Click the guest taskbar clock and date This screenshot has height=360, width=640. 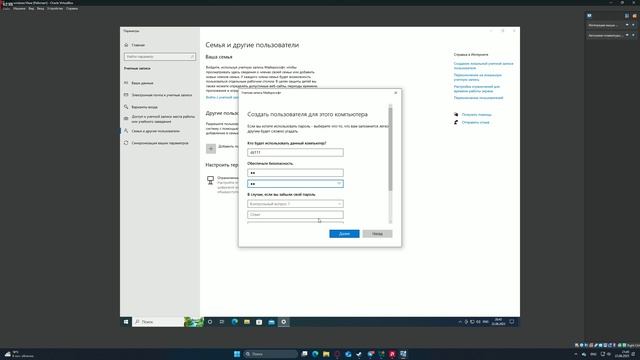coord(498,322)
